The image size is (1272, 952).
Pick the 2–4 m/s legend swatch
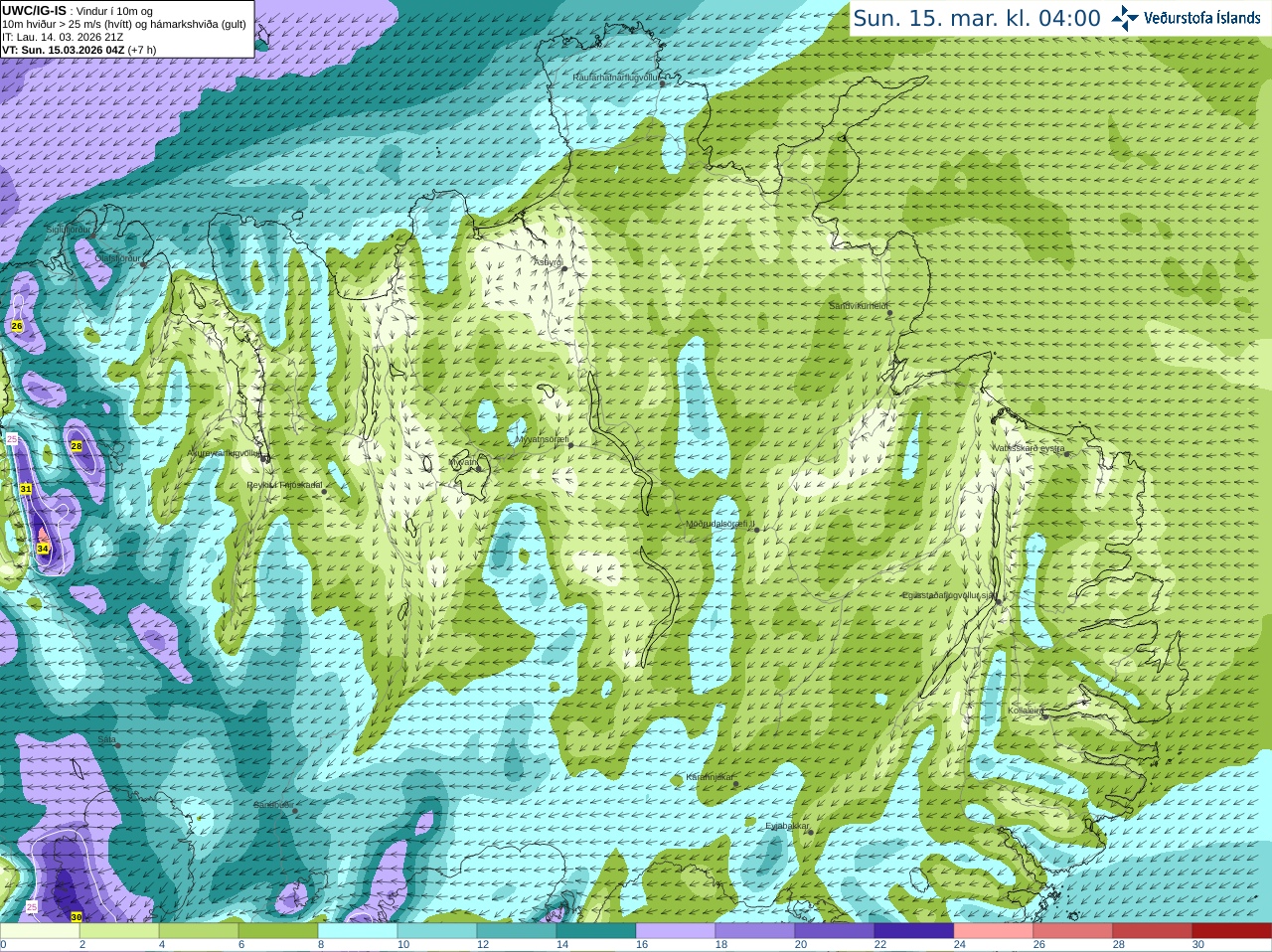119,931
